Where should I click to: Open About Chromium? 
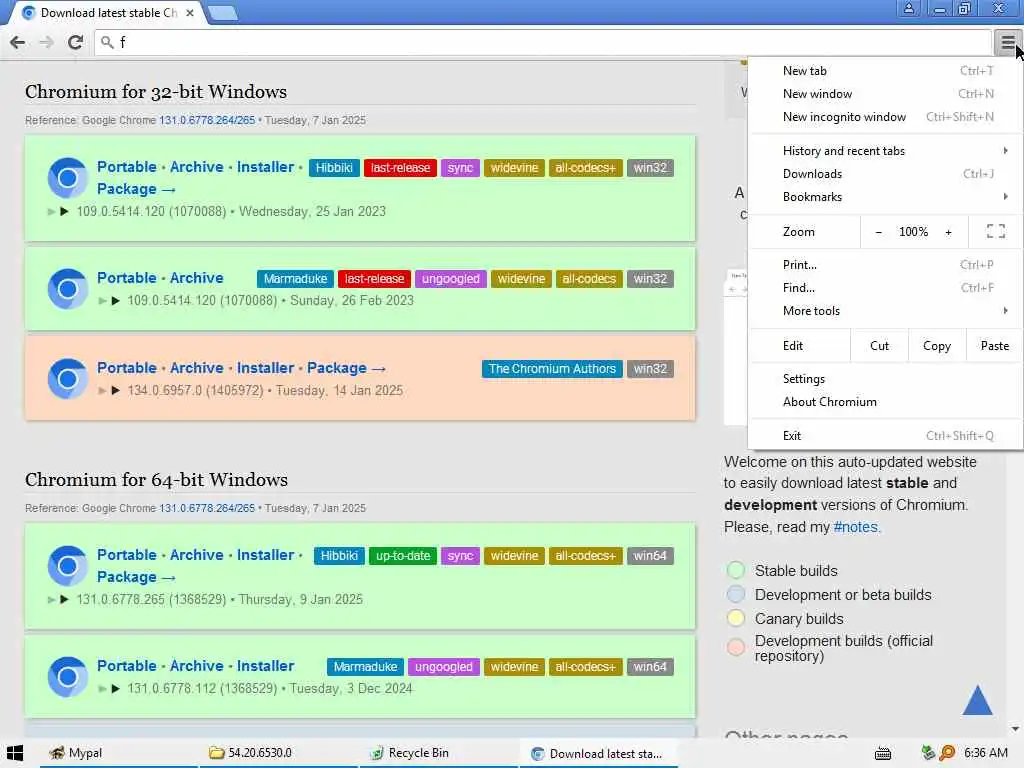(x=885, y=402)
